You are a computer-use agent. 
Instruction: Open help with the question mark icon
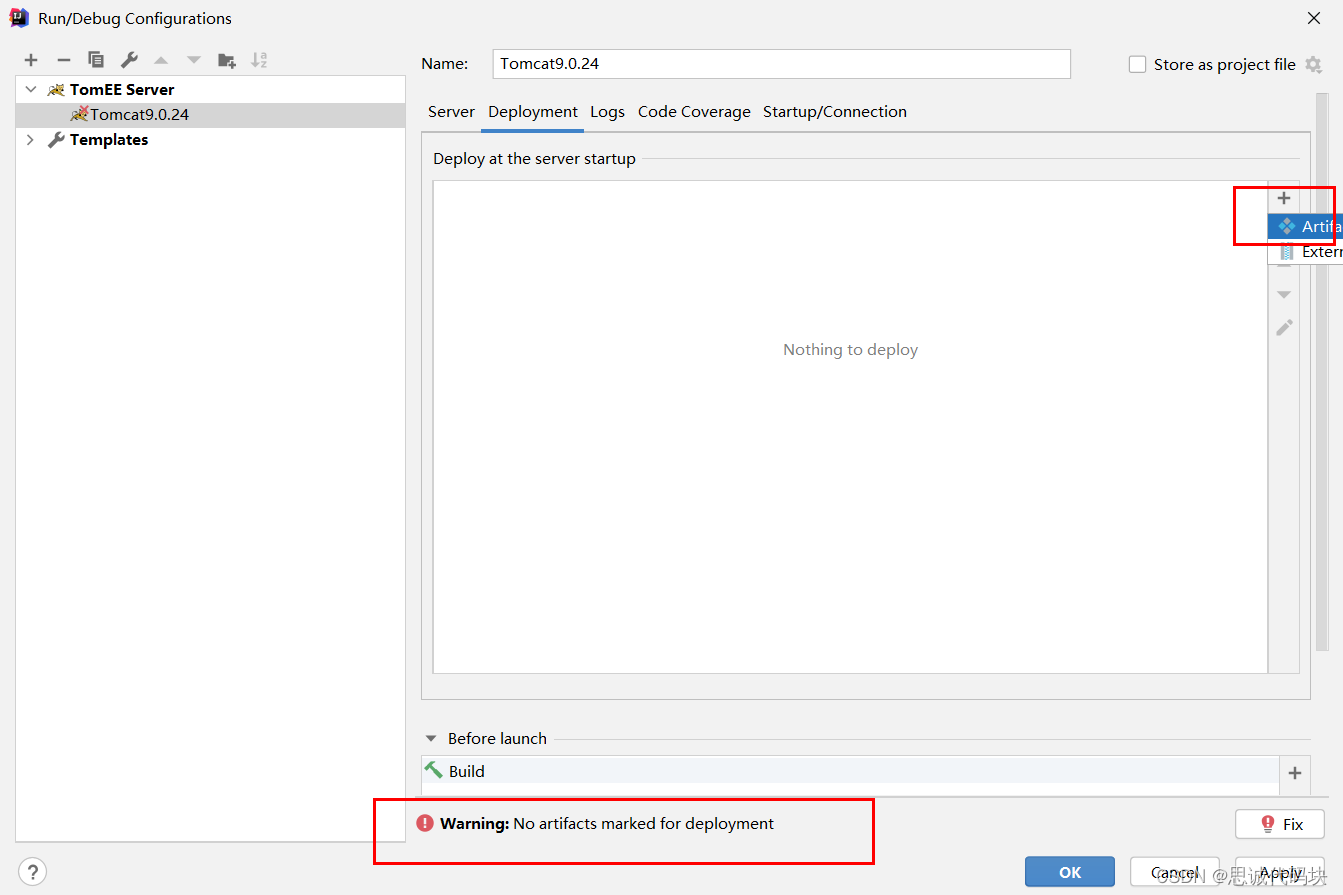[32, 871]
